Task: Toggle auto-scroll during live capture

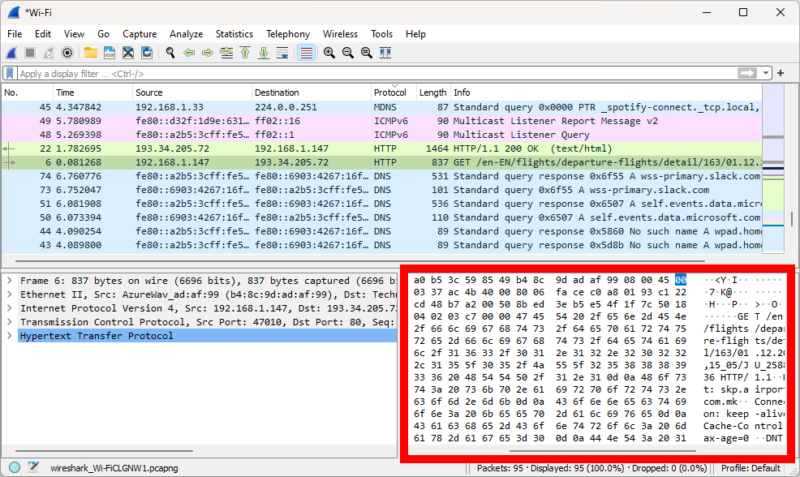Action: [282, 53]
